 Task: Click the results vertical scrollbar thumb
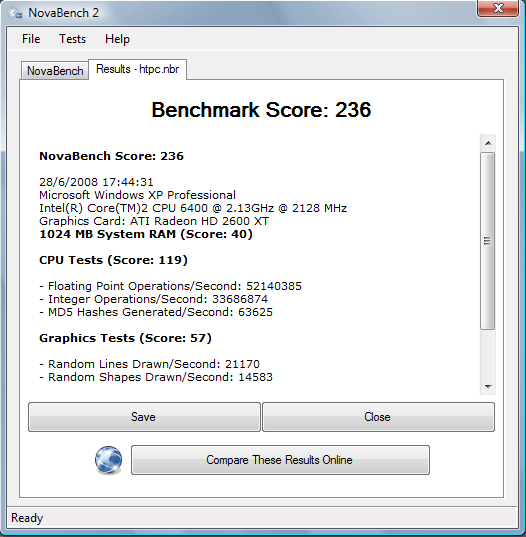pos(488,241)
